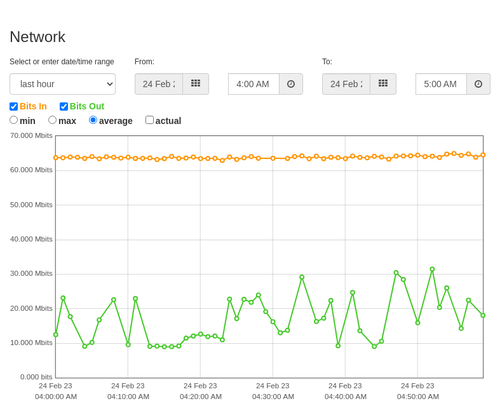This screenshot has width=500, height=403.
Task: Open the To time clock picker icon
Action: coord(478,84)
